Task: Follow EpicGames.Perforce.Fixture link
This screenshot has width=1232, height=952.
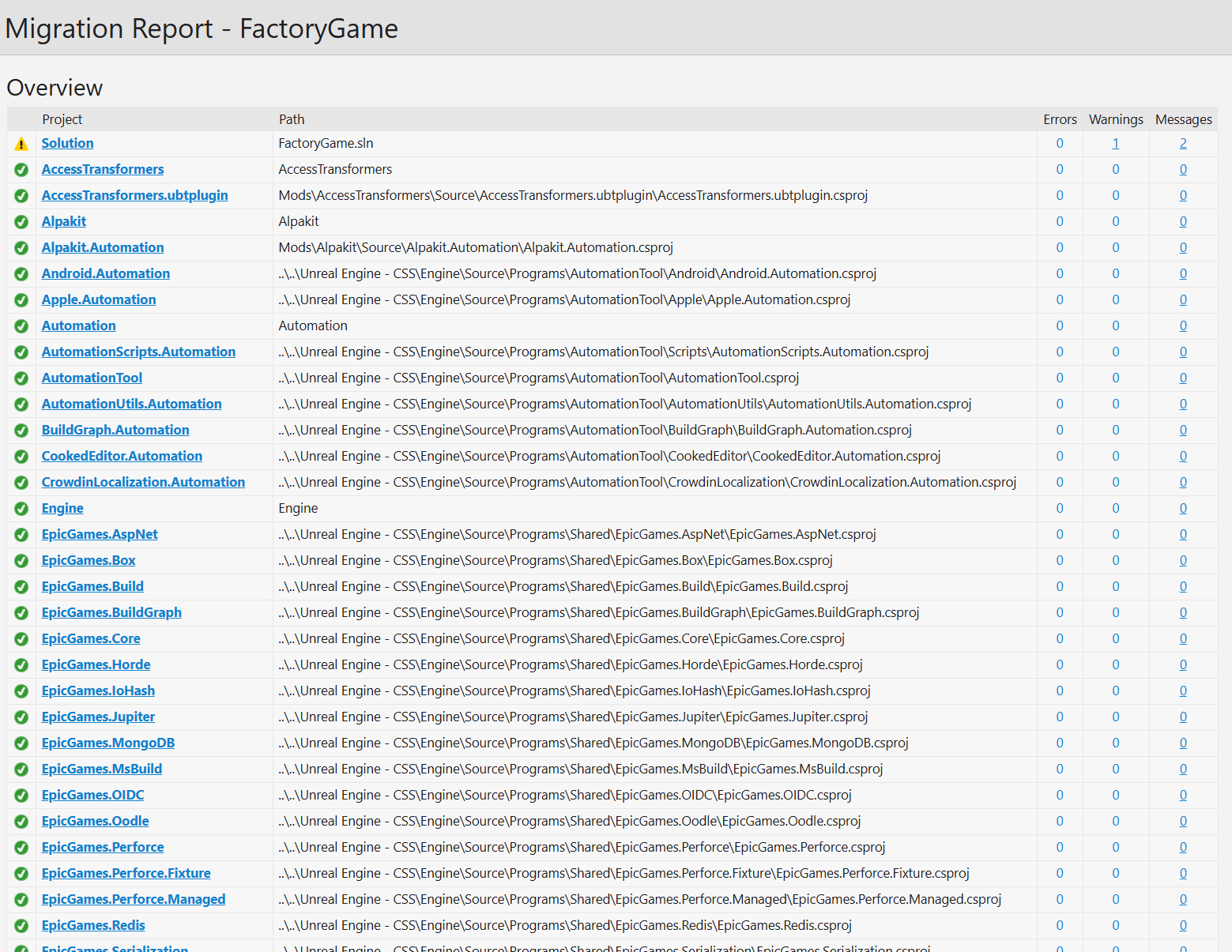Action: (x=126, y=873)
